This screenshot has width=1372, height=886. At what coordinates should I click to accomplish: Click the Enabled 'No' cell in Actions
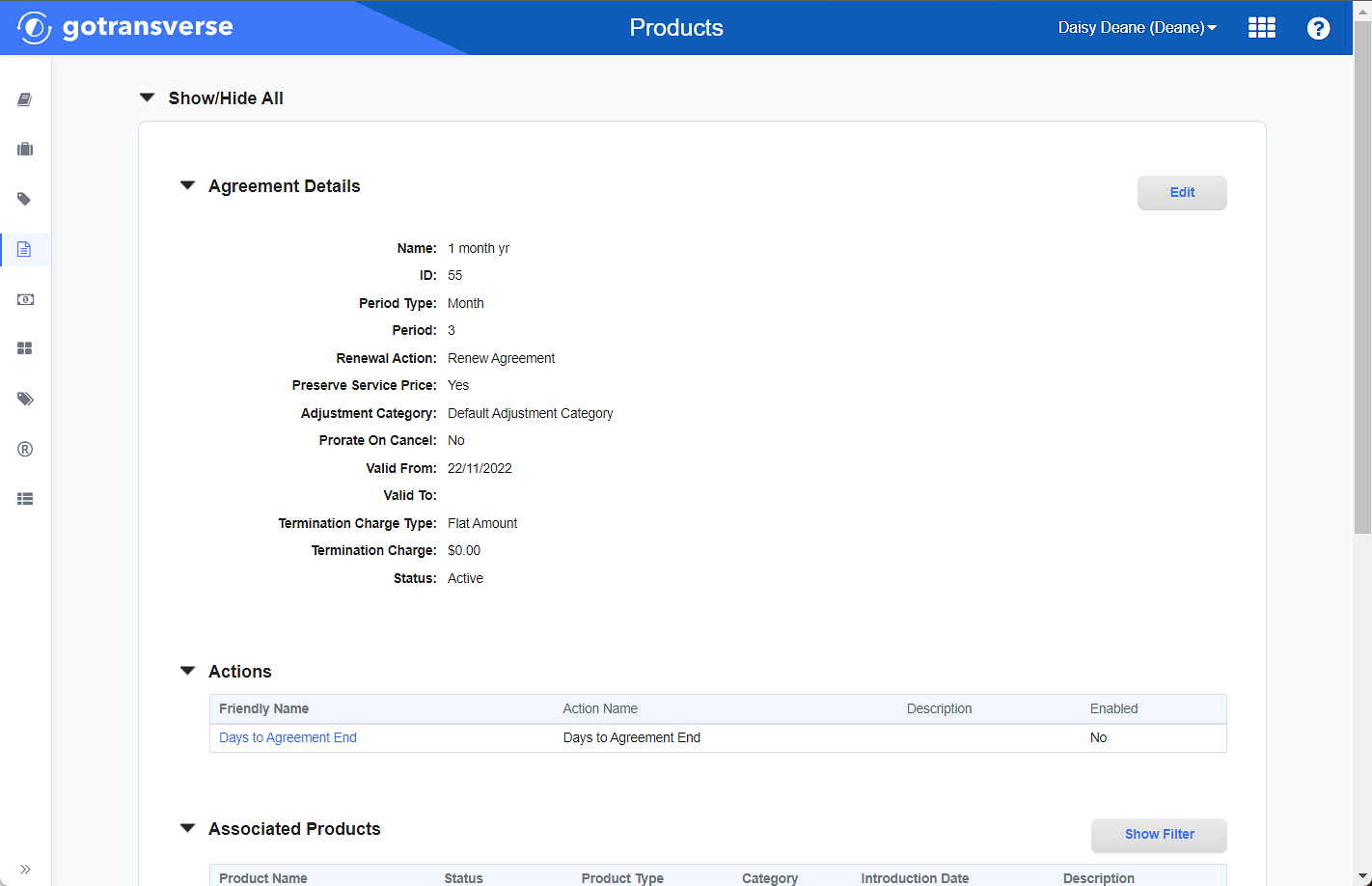tap(1098, 737)
